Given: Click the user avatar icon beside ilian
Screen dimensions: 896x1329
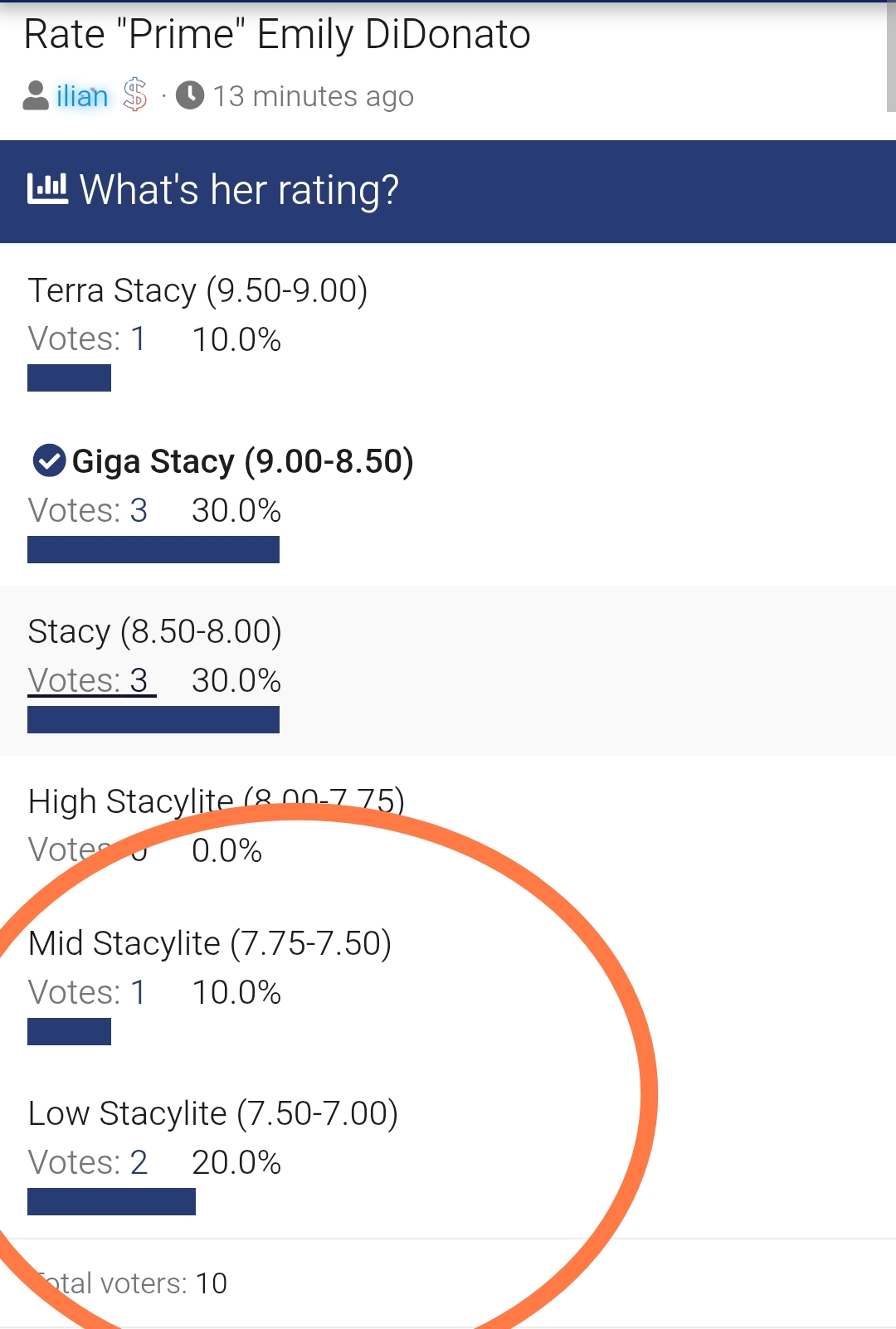Looking at the screenshot, I should point(36,96).
